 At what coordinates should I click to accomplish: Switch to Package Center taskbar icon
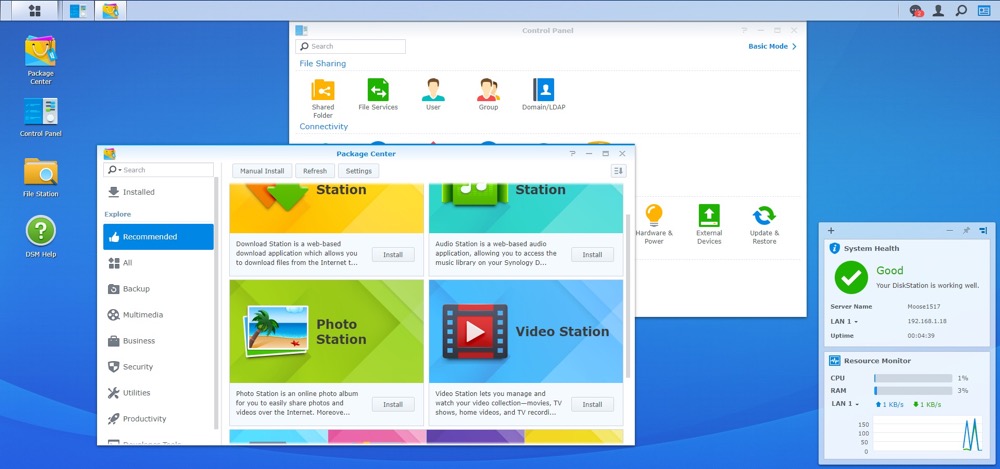click(110, 10)
